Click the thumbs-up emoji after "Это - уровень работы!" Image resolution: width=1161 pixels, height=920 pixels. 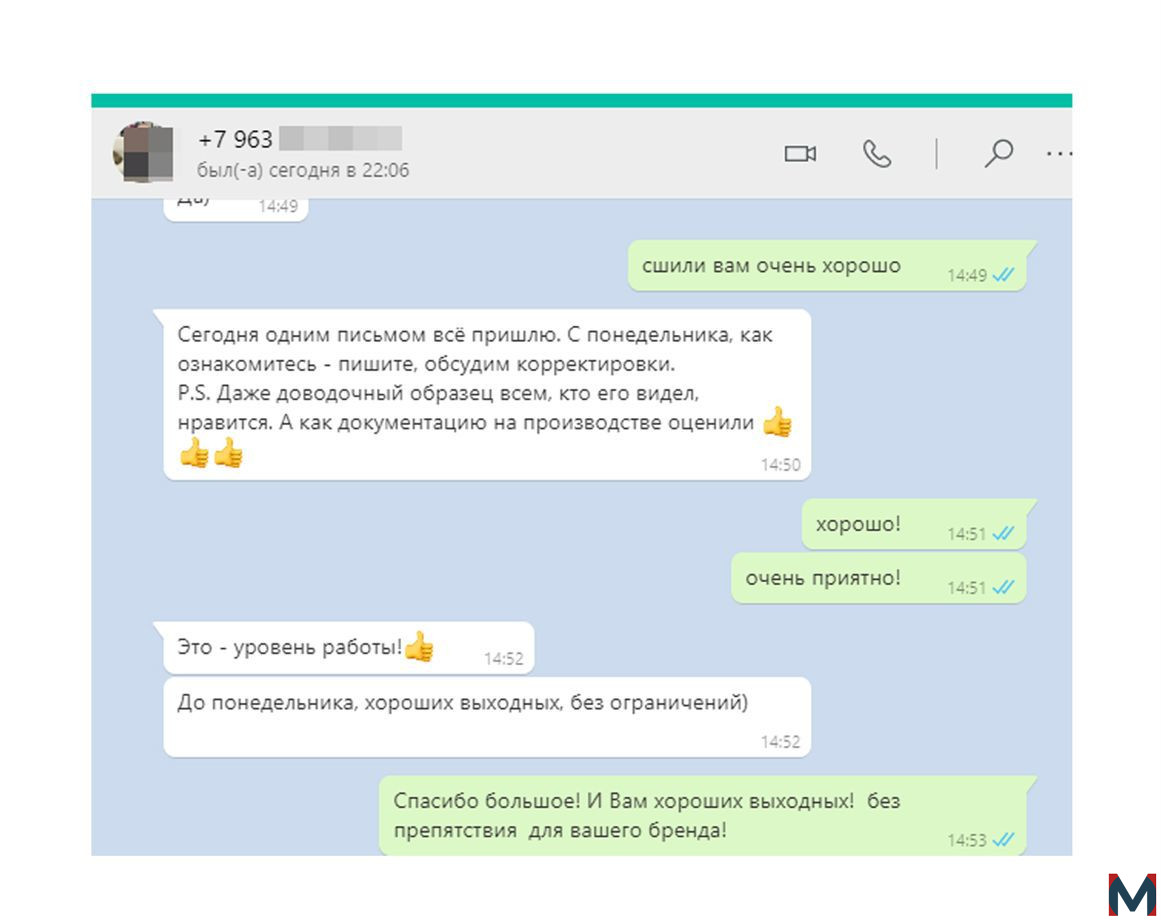click(420, 646)
